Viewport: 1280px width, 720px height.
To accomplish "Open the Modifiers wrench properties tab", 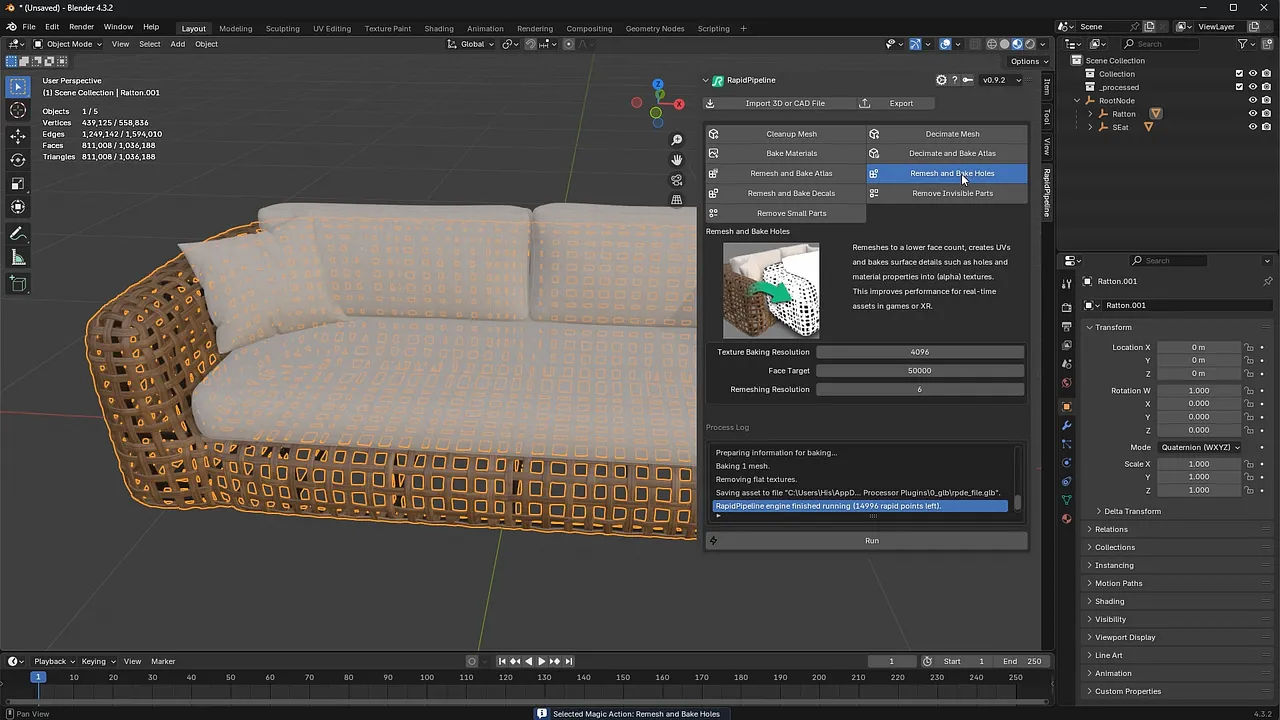I will (1066, 426).
